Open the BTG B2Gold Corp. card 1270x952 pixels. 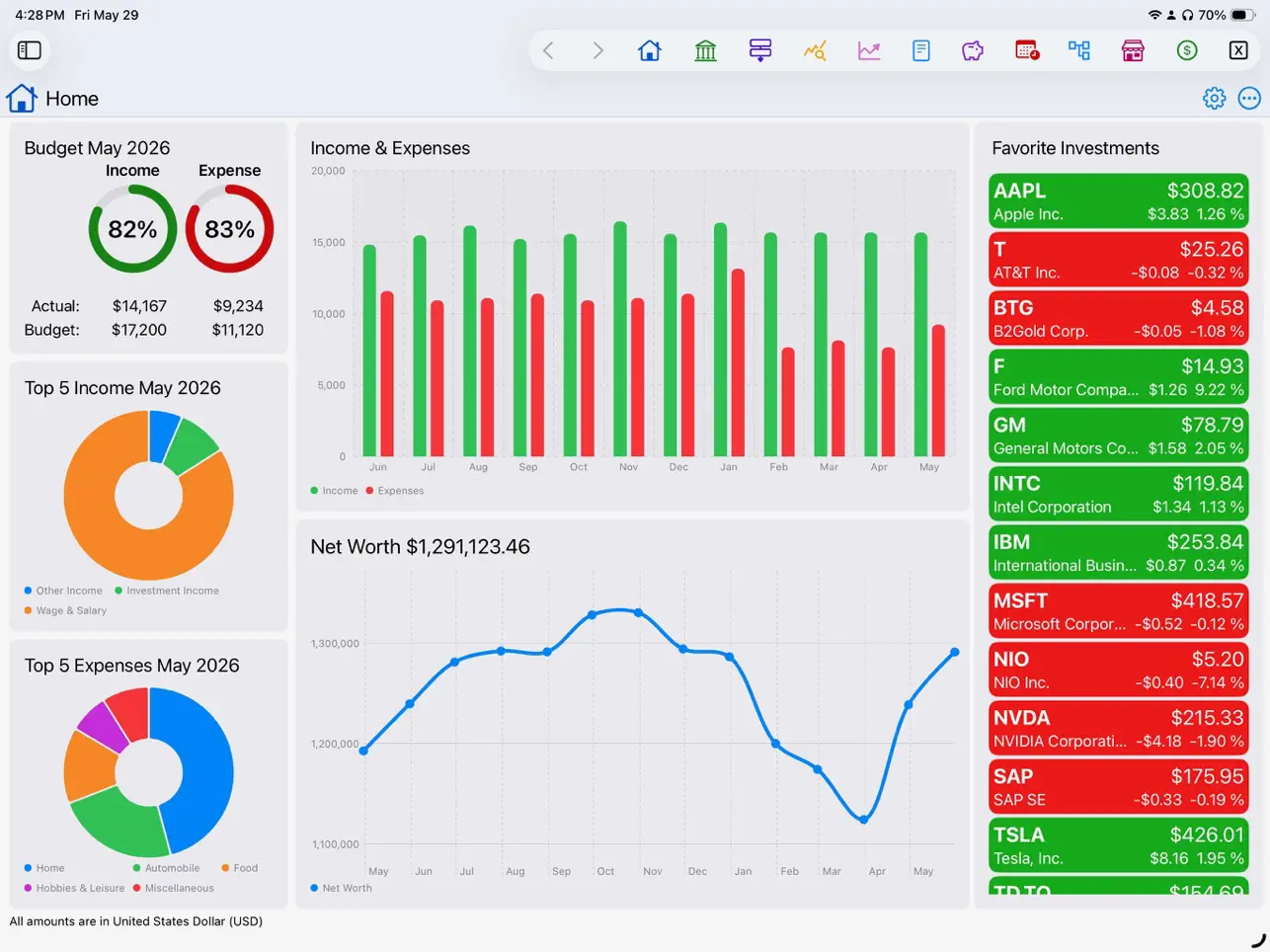click(1118, 318)
